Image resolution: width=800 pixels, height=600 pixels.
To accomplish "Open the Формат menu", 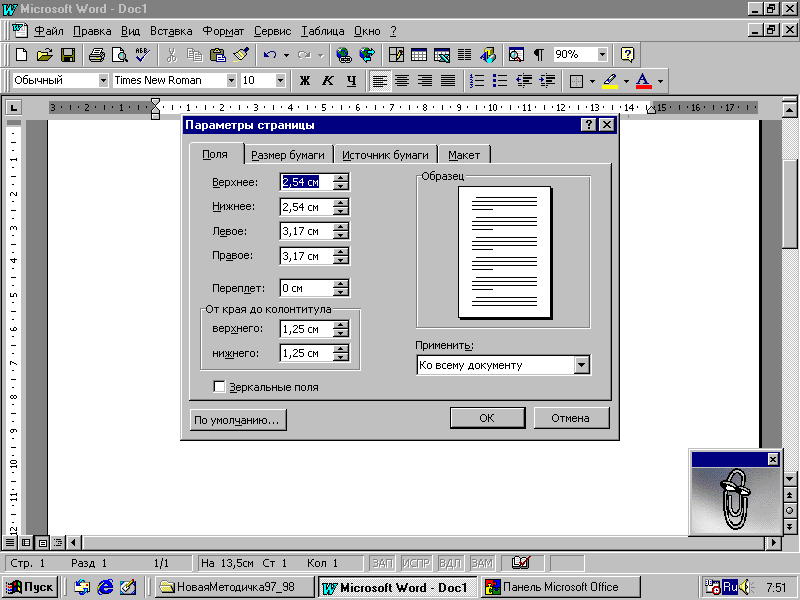I will (223, 31).
